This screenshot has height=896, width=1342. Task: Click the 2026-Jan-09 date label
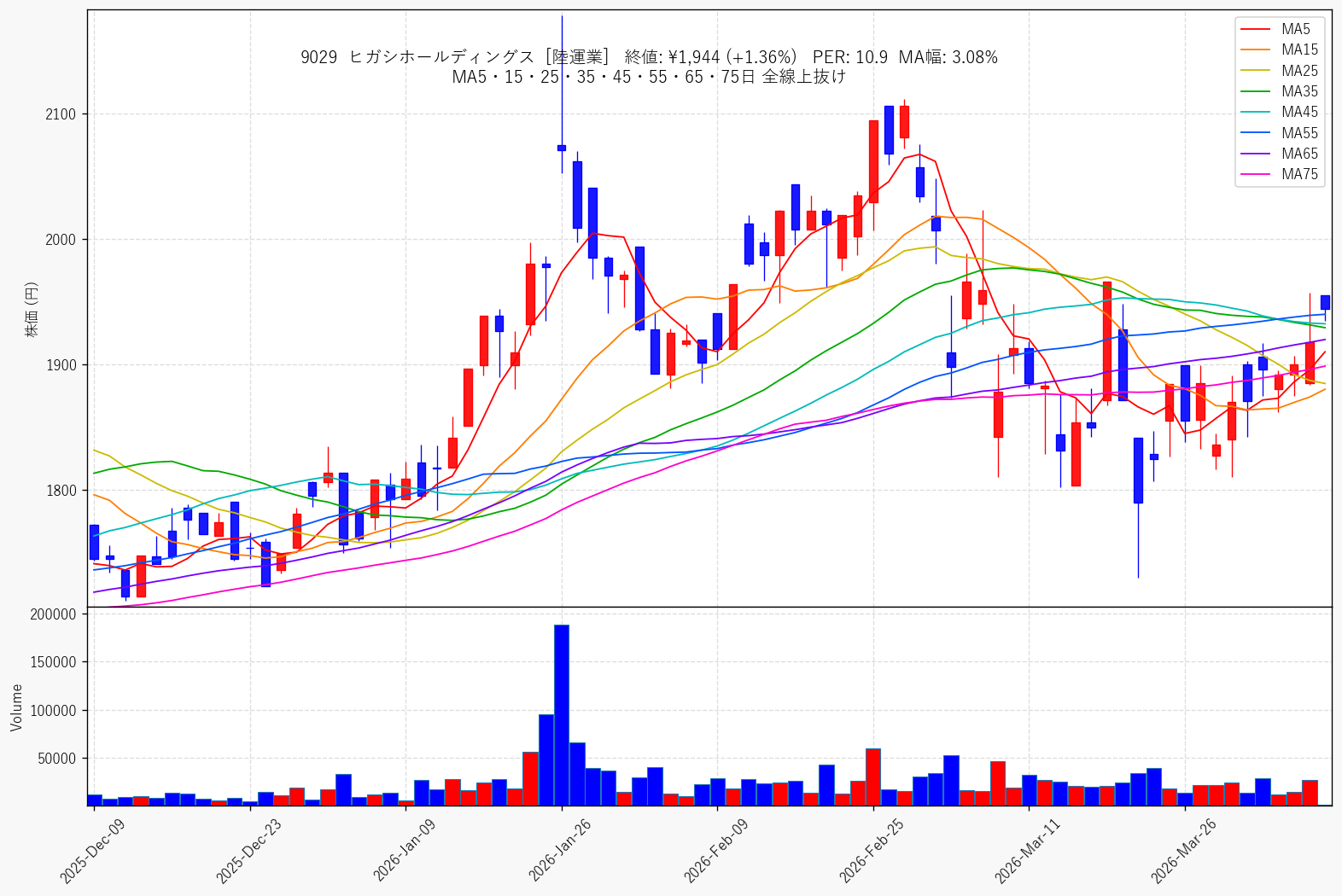pyautogui.click(x=406, y=850)
